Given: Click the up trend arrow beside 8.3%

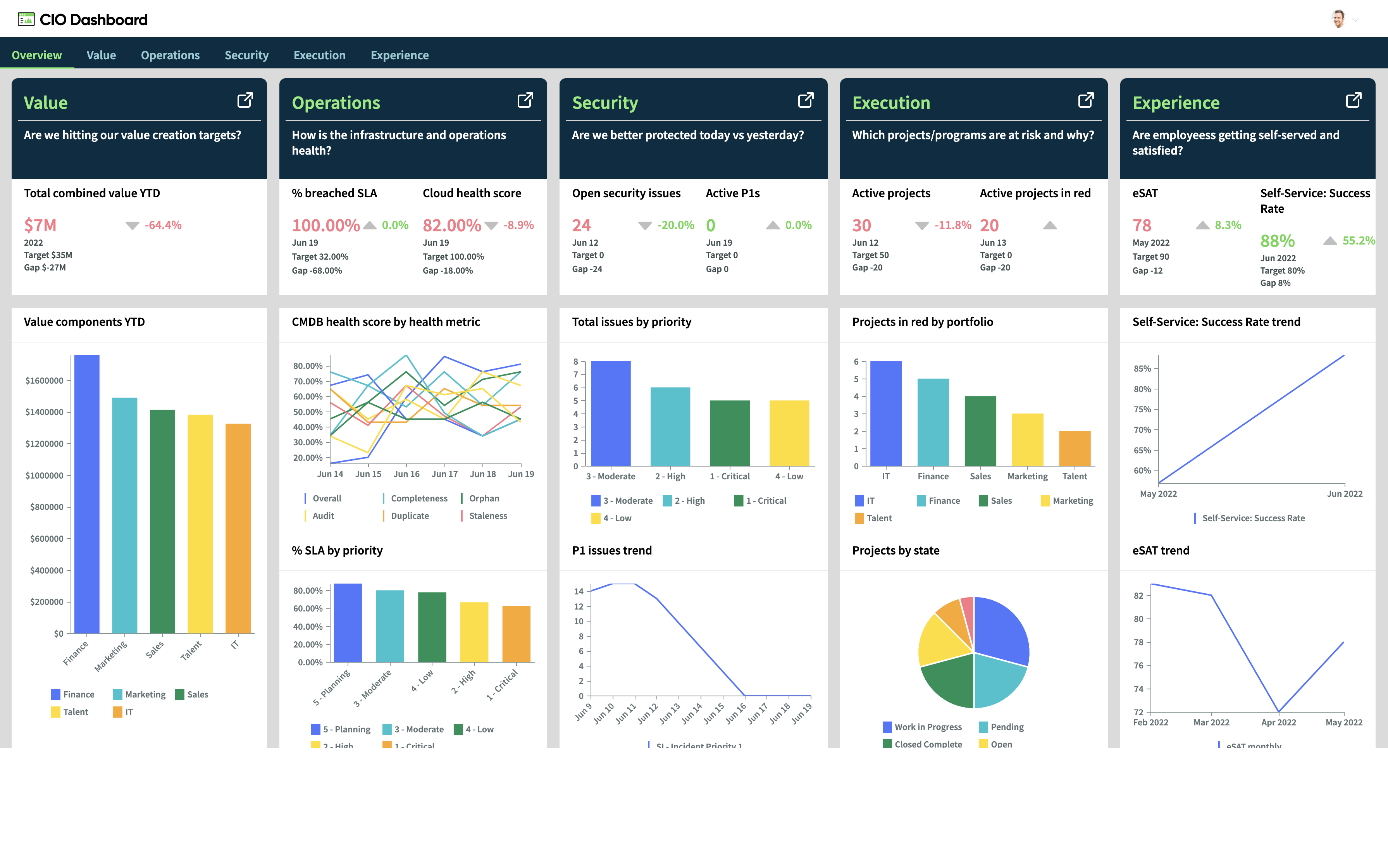Looking at the screenshot, I should pos(1203,225).
